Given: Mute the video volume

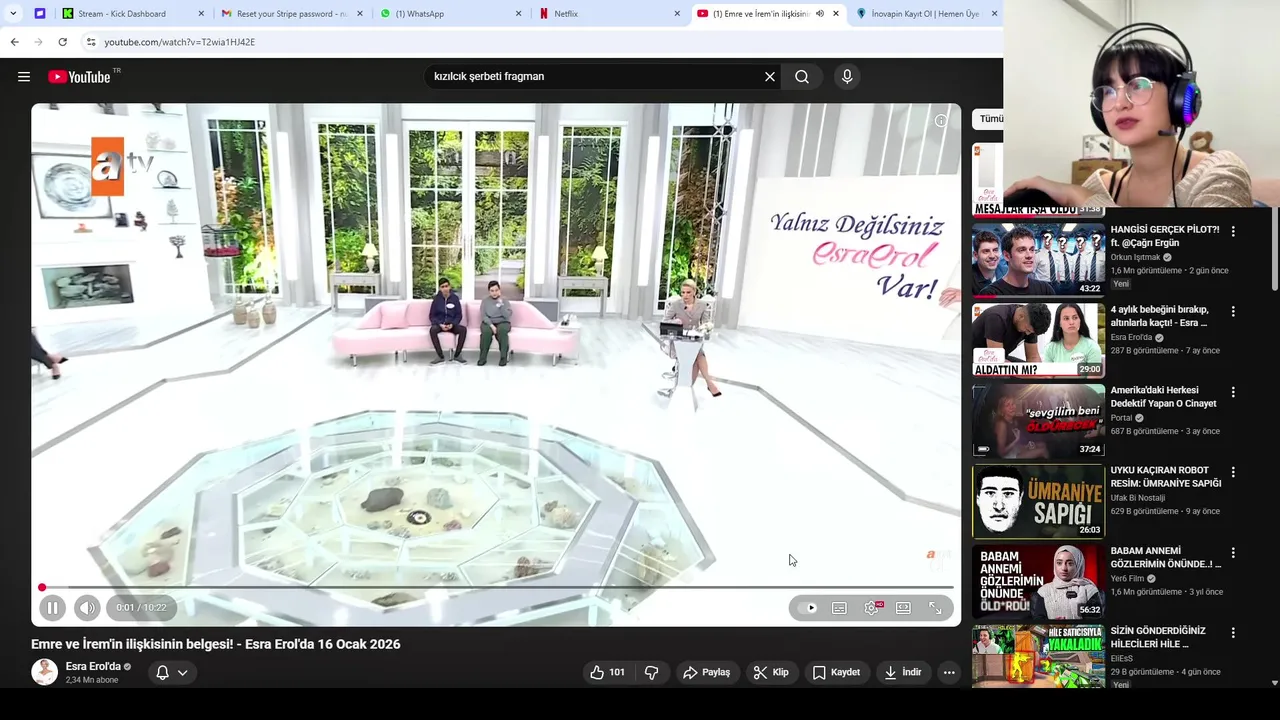Looking at the screenshot, I should tap(87, 608).
